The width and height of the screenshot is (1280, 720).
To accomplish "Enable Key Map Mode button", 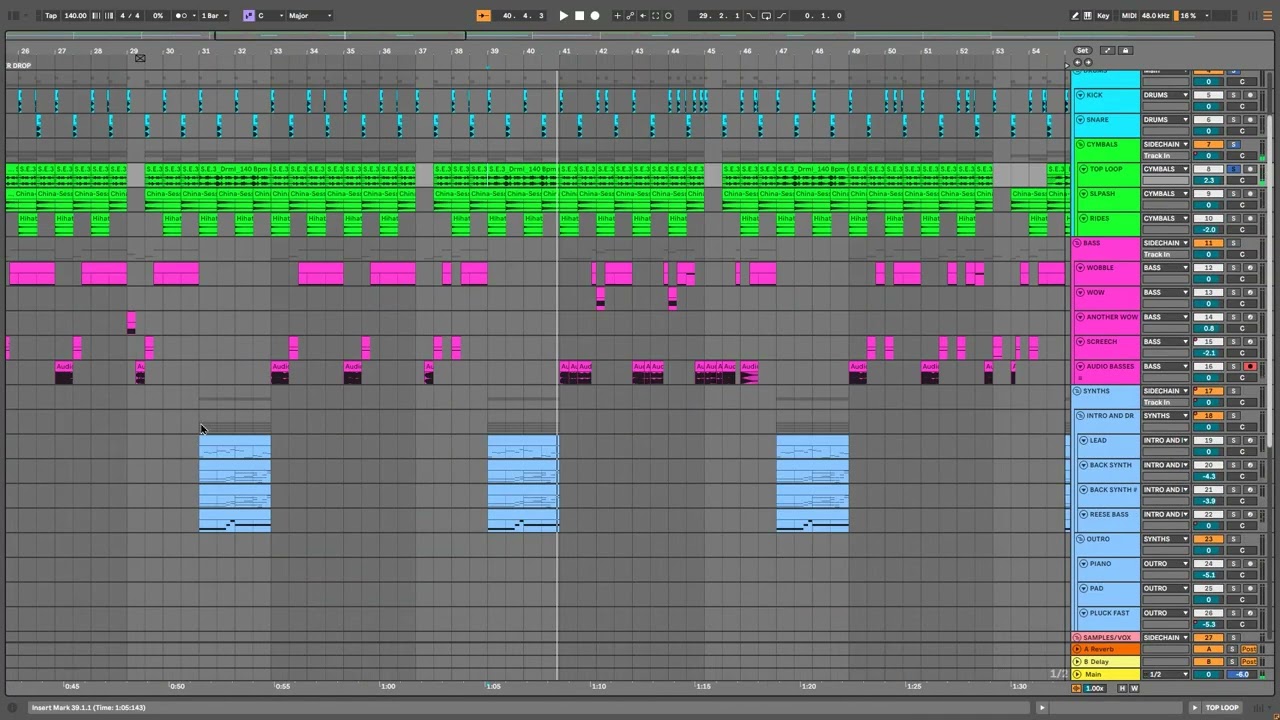I will click(1103, 15).
